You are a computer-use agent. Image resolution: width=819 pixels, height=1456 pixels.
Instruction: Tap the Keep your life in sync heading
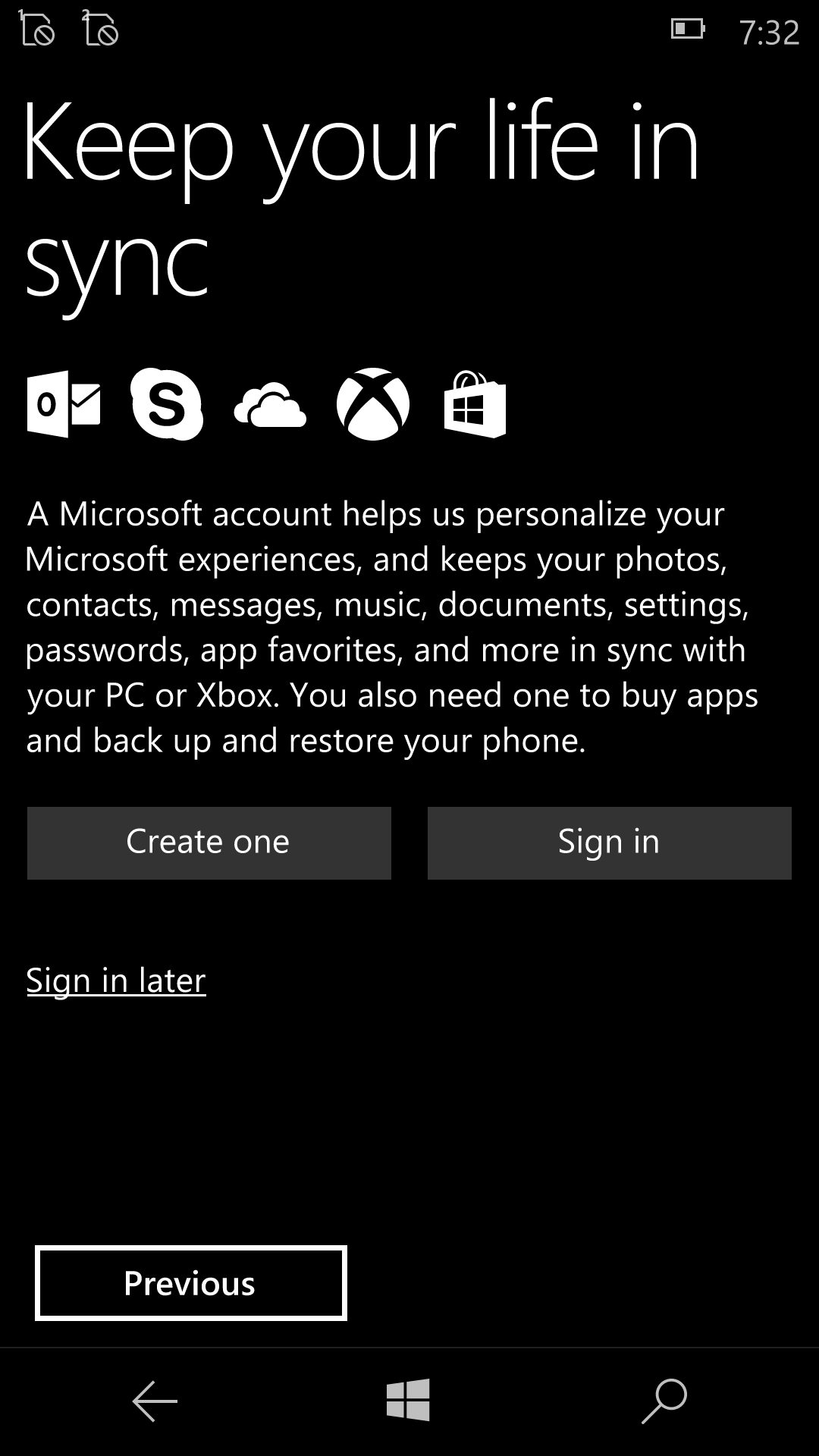pyautogui.click(x=361, y=201)
